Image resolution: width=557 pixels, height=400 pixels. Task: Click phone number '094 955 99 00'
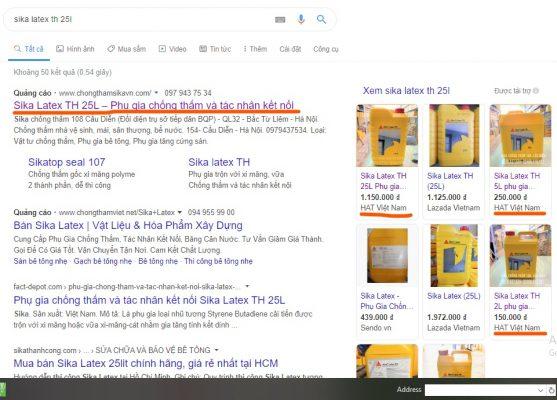coord(211,212)
